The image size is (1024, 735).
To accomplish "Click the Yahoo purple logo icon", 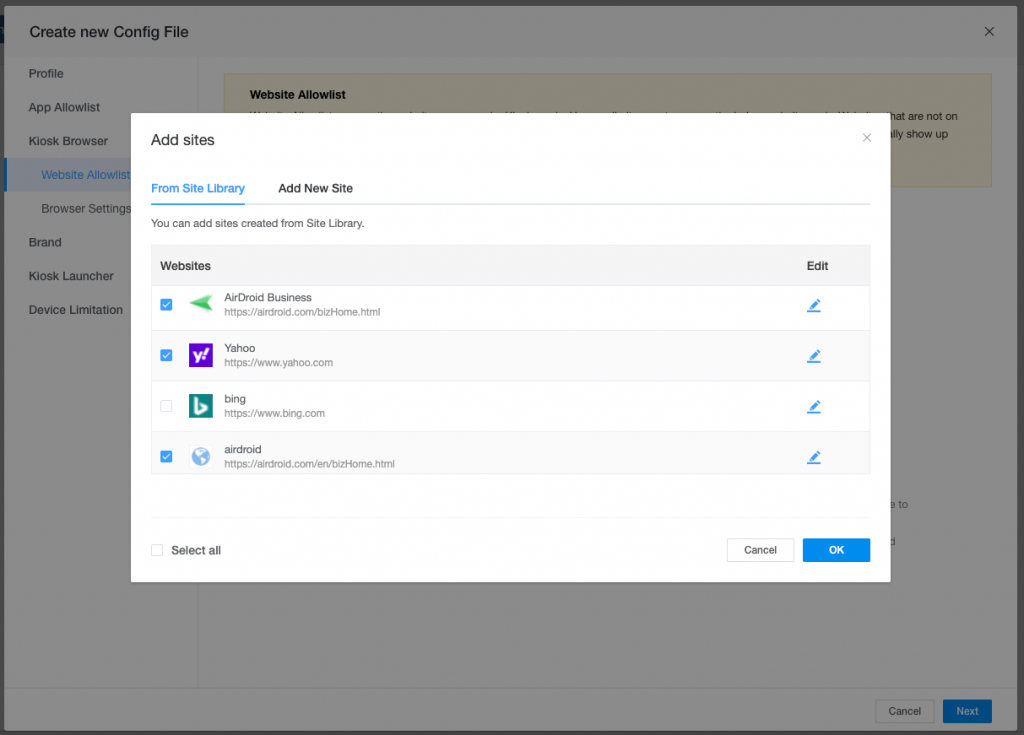I will (x=201, y=355).
